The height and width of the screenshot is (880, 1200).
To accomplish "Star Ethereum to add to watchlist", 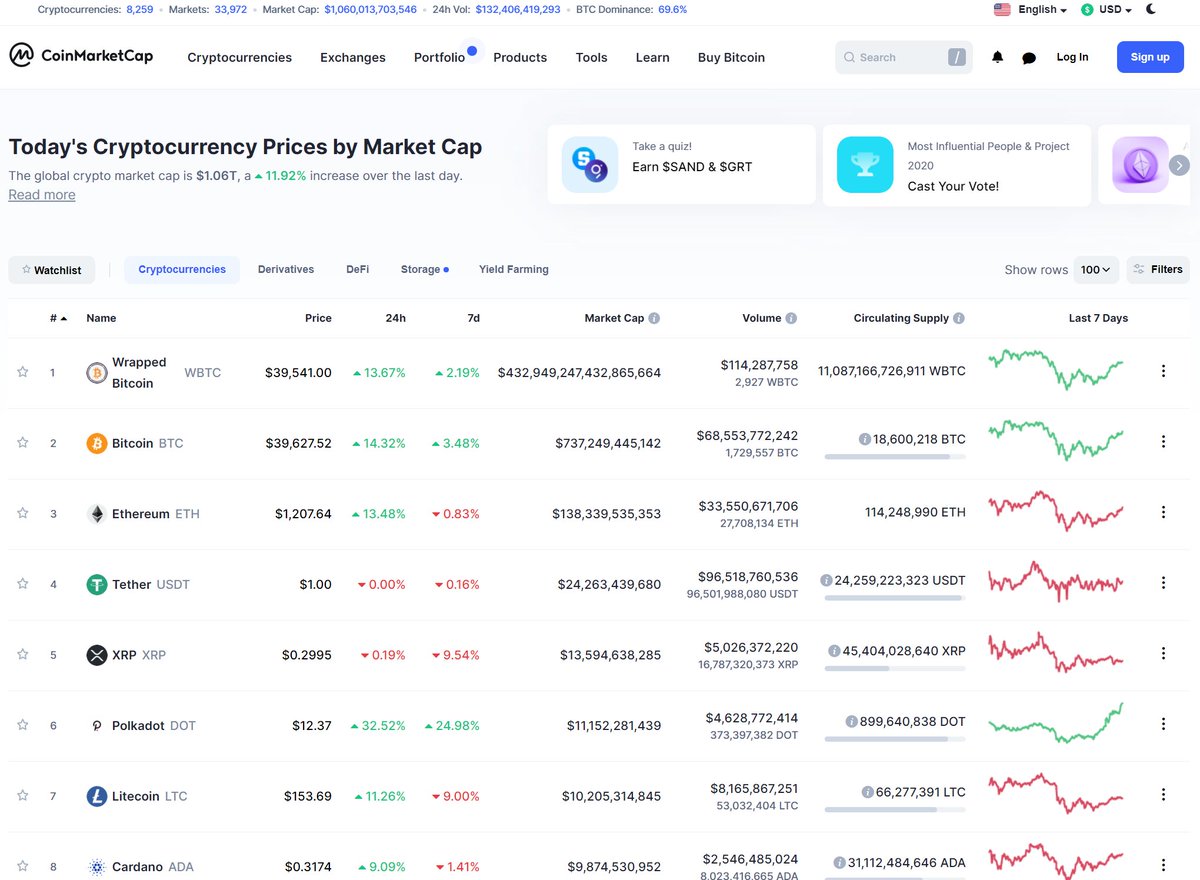I will [x=23, y=513].
